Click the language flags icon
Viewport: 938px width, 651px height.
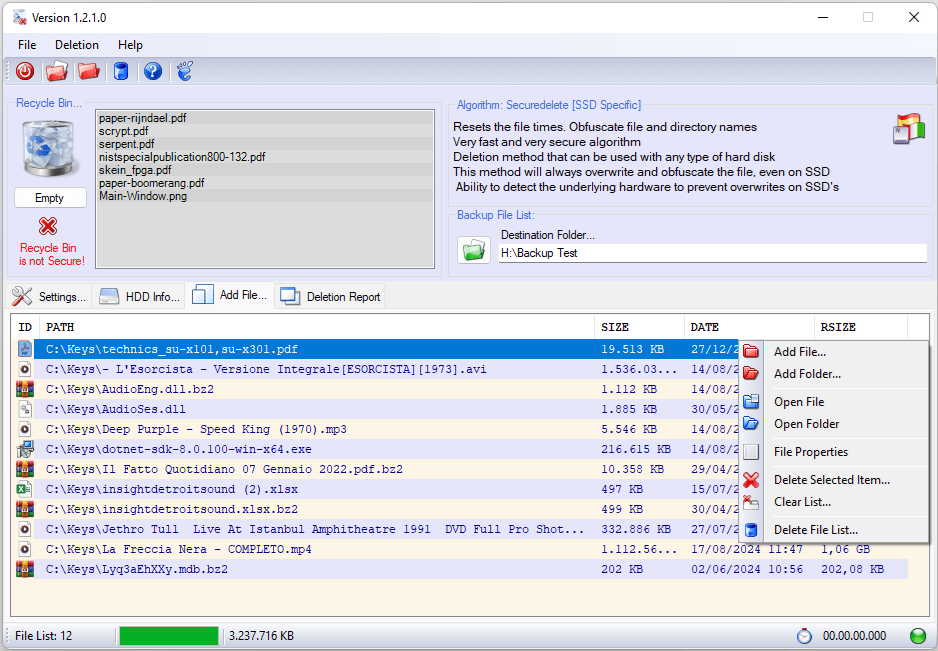pos(908,130)
